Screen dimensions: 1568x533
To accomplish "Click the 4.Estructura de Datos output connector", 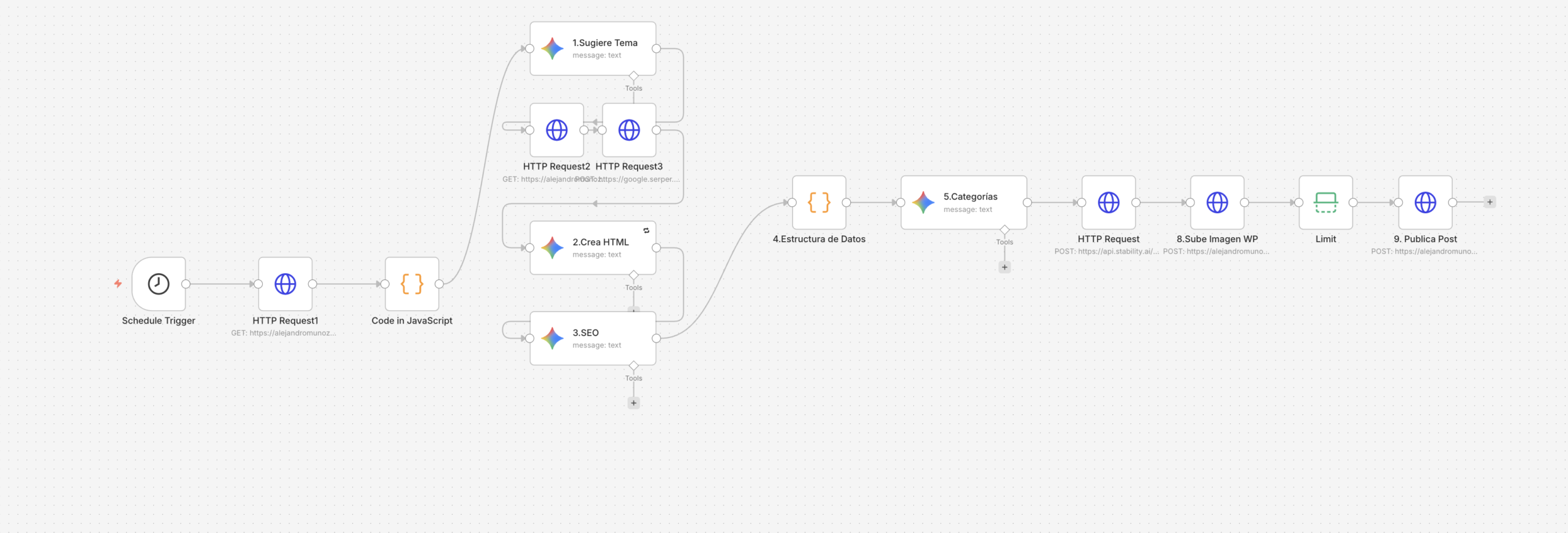I will coord(846,202).
